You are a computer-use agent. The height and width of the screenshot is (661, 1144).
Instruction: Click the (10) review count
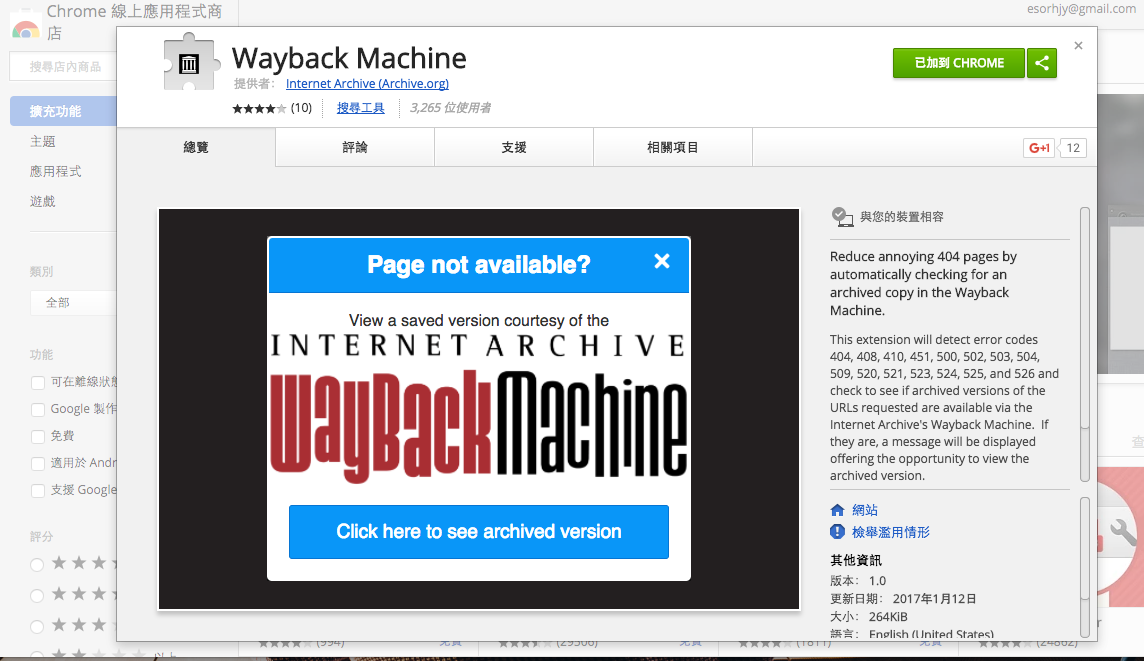(301, 108)
